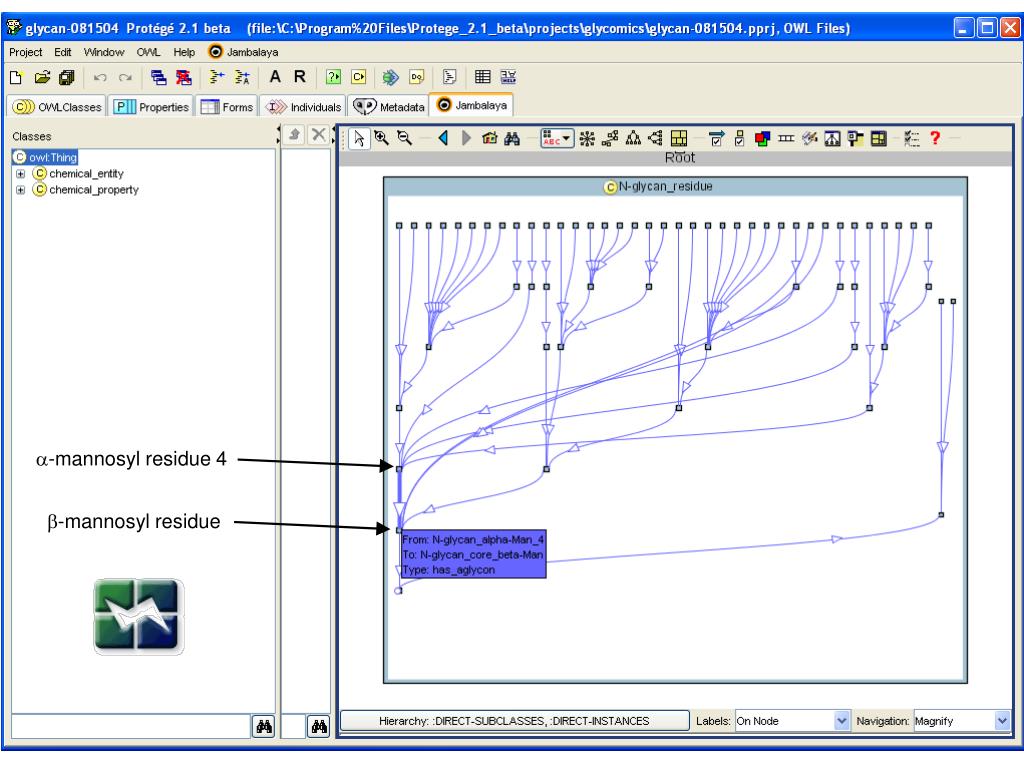This screenshot has height=768, width=1024.
Task: Activate the zoom out magnifier tool
Action: click(x=405, y=138)
